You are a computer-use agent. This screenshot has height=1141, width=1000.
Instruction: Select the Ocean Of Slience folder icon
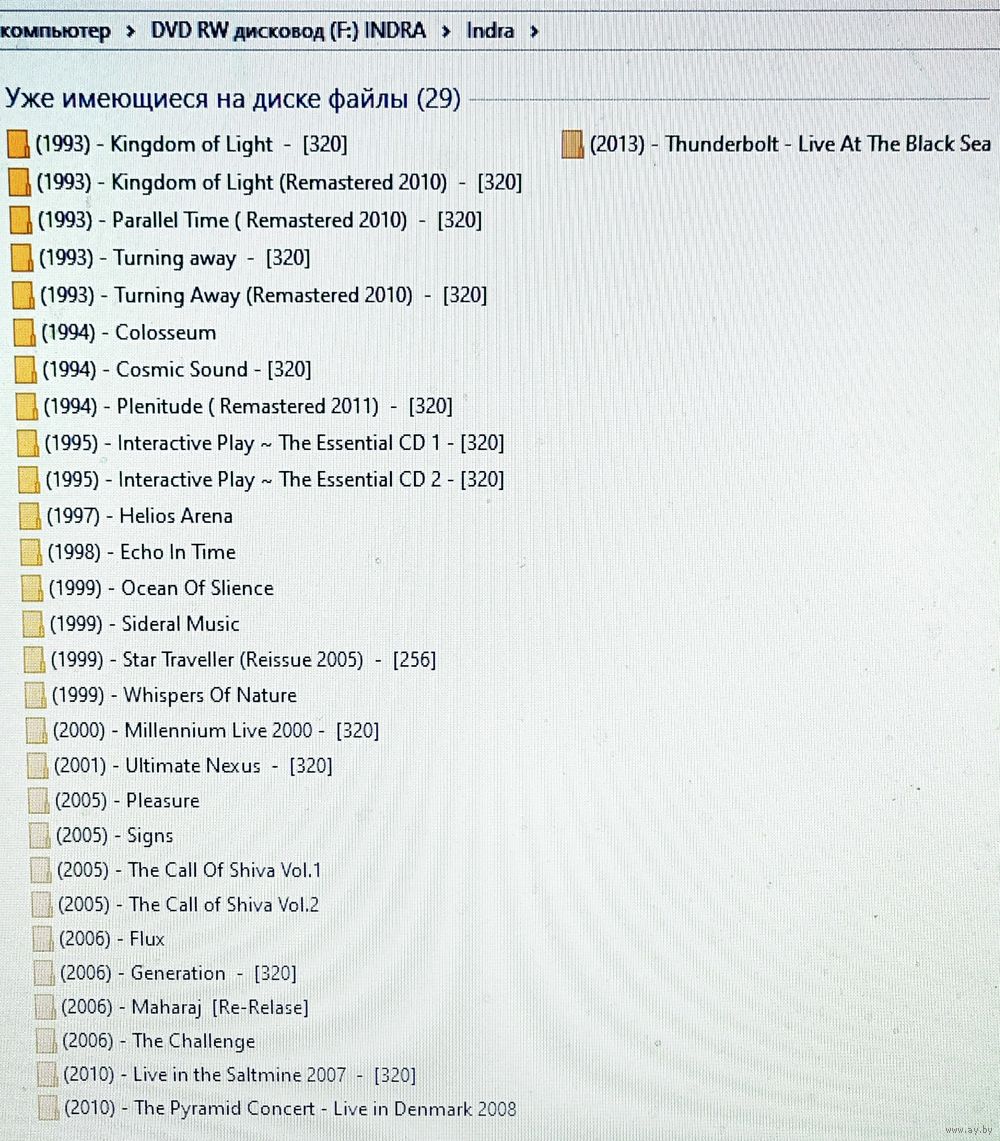[x=31, y=588]
